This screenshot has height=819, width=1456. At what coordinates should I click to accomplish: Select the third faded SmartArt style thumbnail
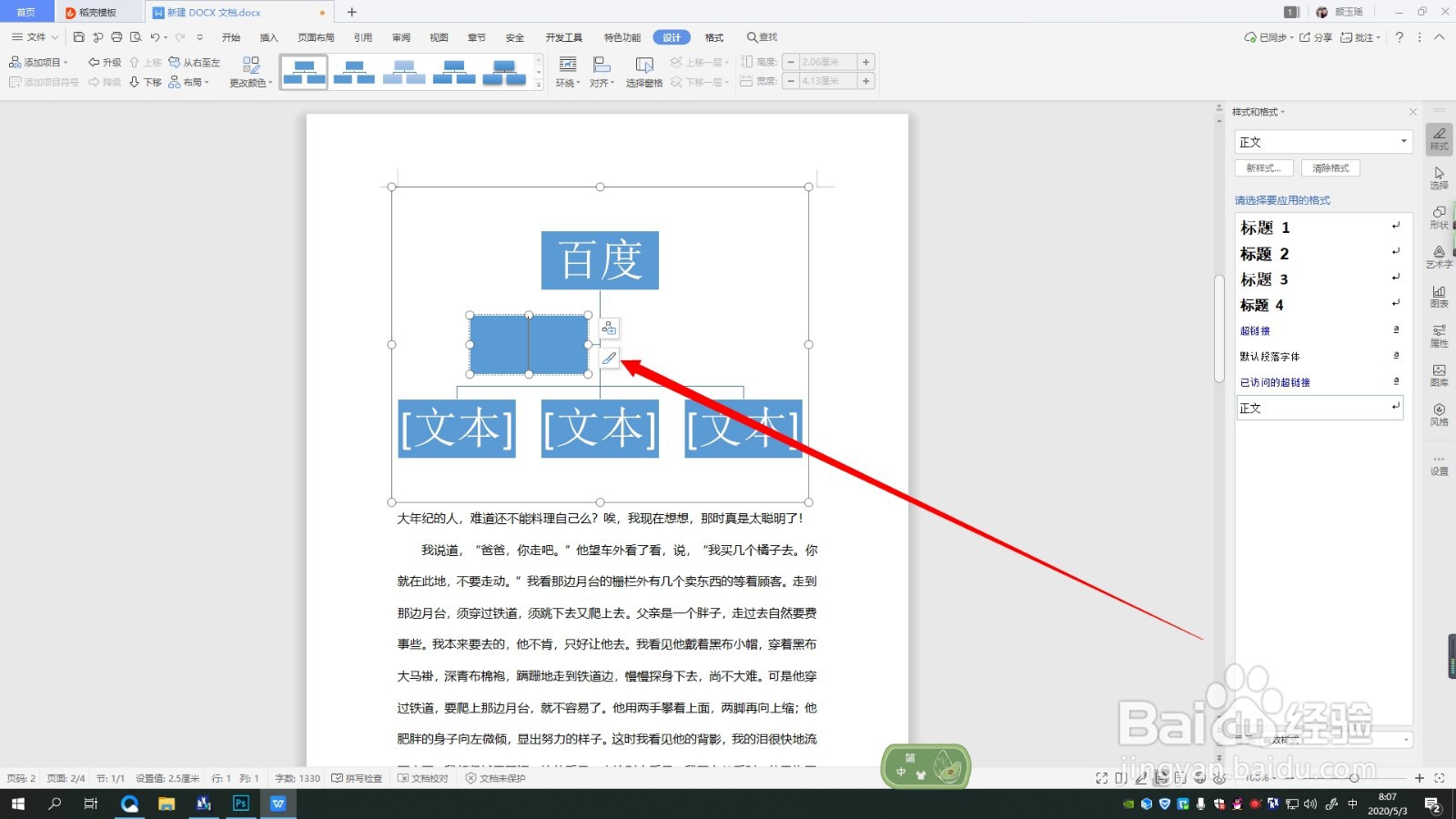coord(404,72)
